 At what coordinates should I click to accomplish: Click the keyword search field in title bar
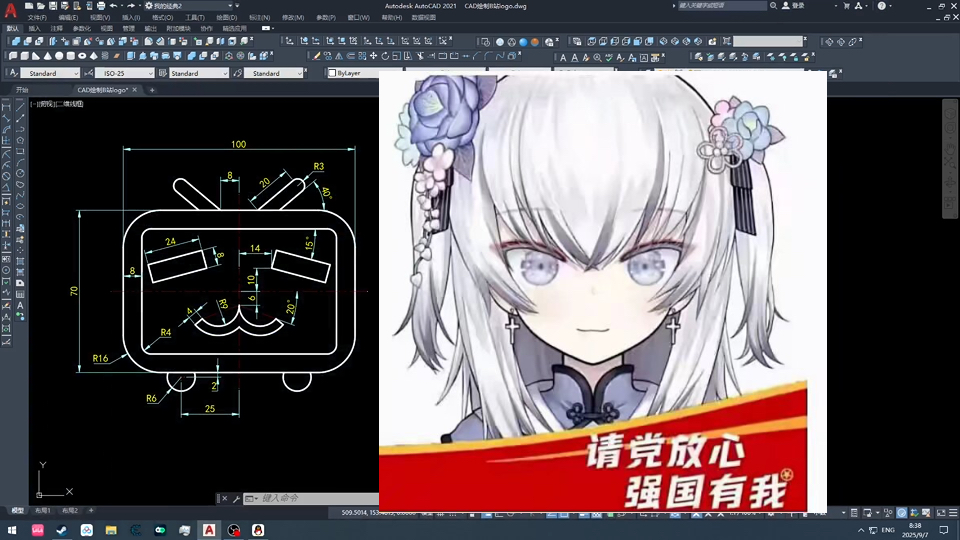722,6
